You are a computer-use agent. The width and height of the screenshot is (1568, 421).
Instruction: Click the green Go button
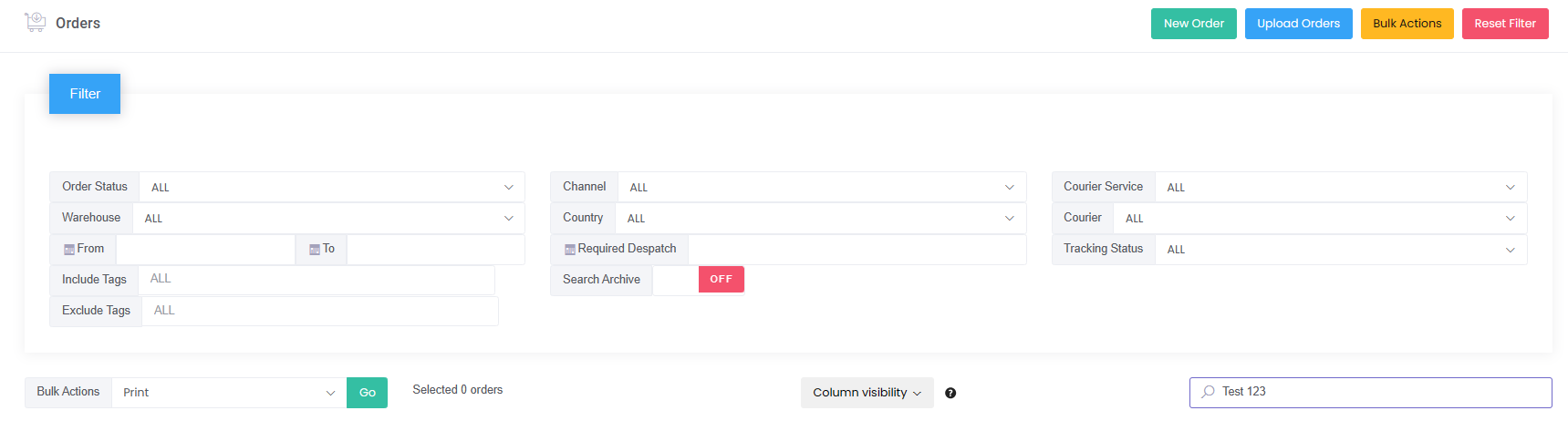(x=367, y=393)
